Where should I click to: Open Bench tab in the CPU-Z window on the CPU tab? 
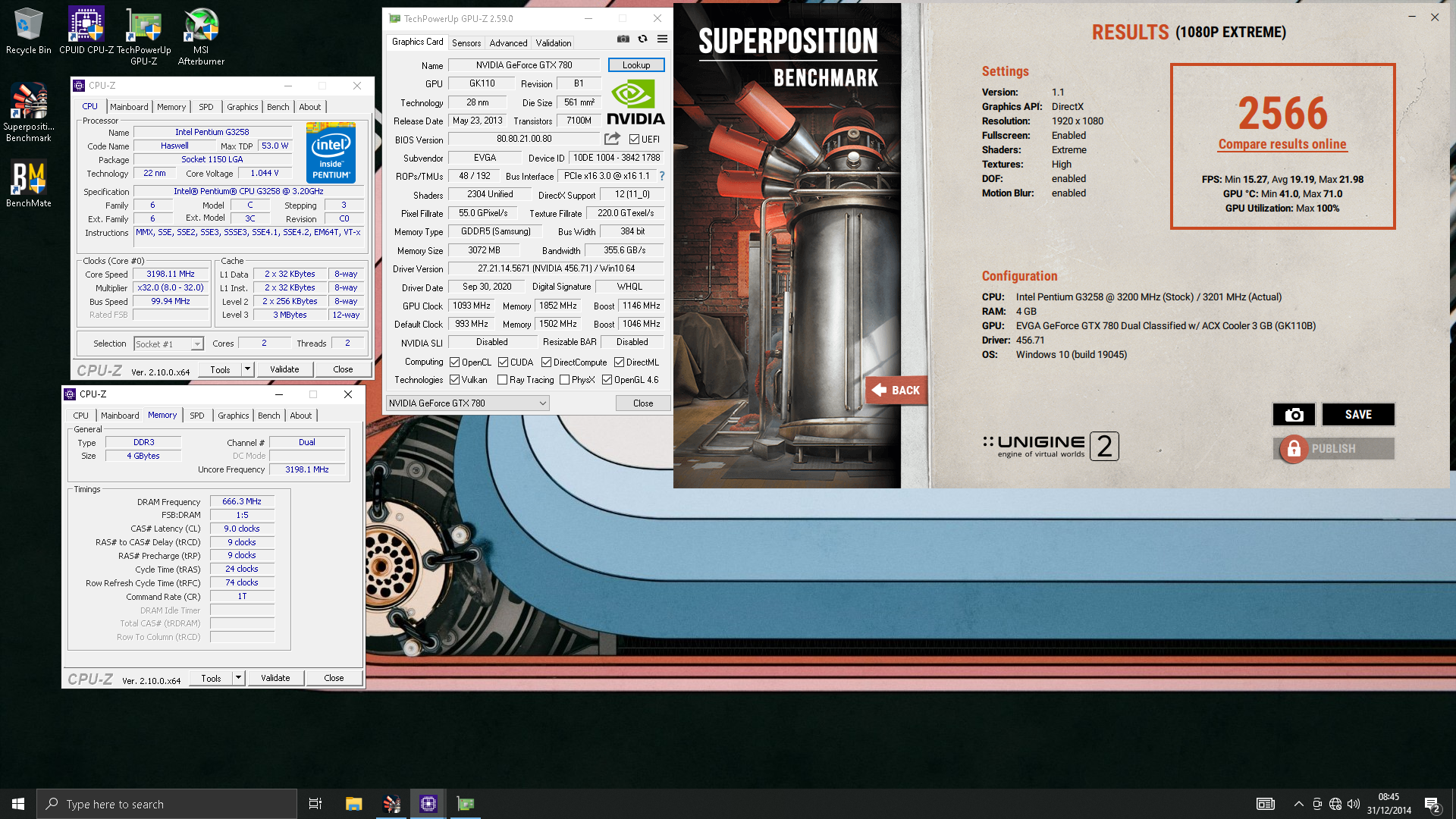coord(278,107)
